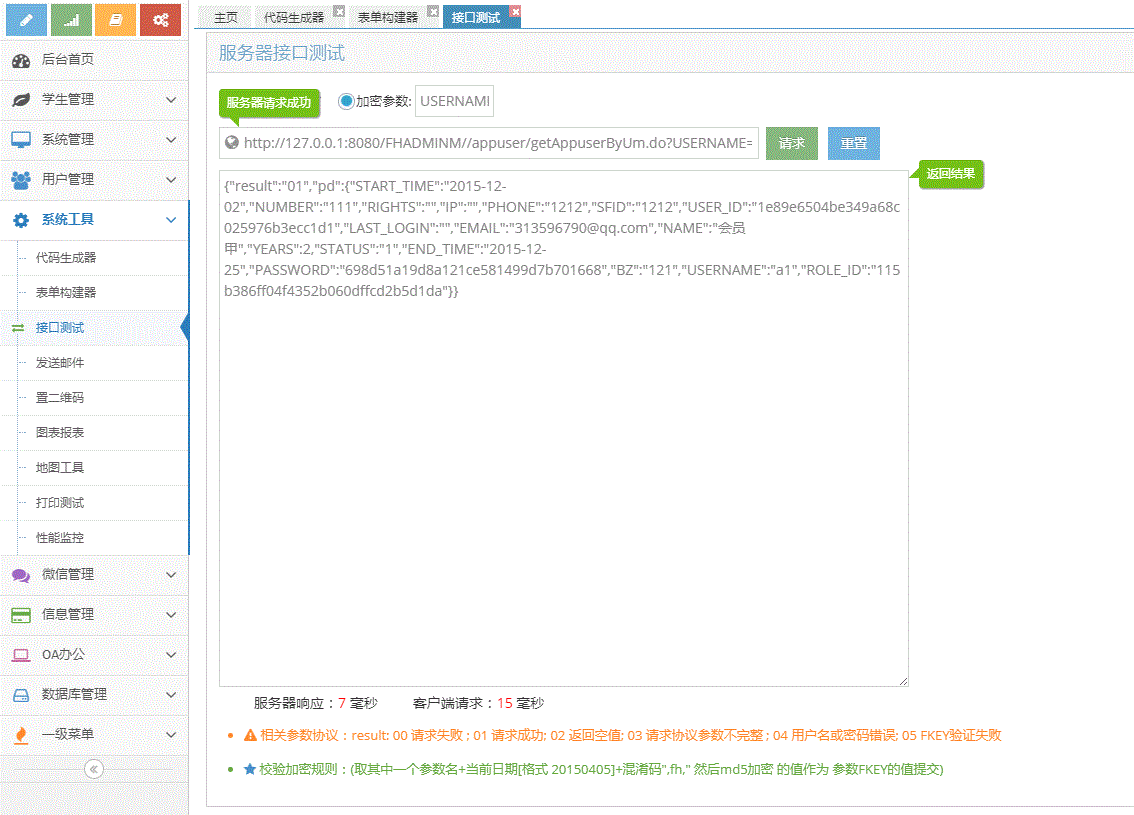The width and height of the screenshot is (1134, 815).
Task: Click the red gears shortcut button
Action: (161, 20)
